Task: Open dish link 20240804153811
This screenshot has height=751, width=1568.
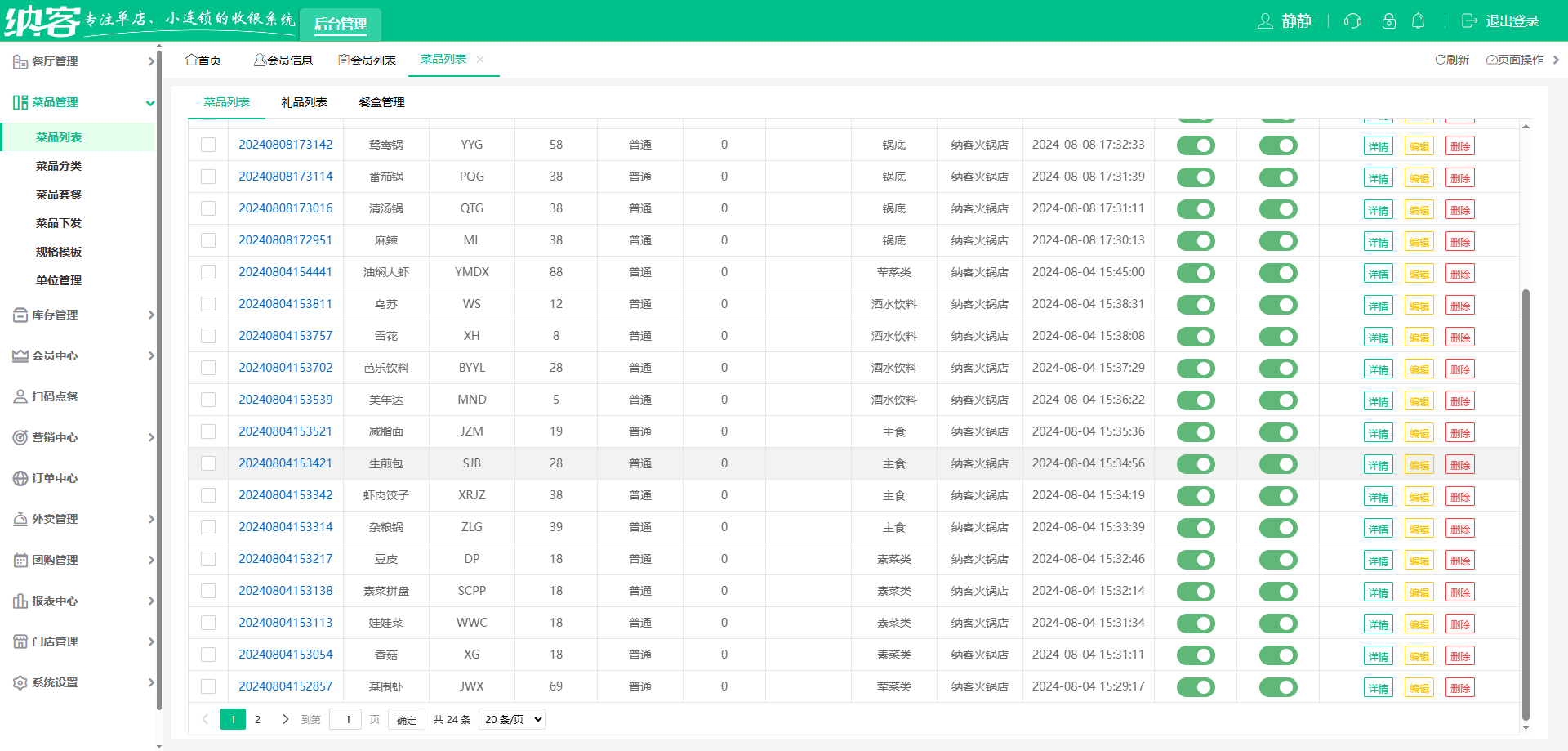Action: (x=285, y=304)
